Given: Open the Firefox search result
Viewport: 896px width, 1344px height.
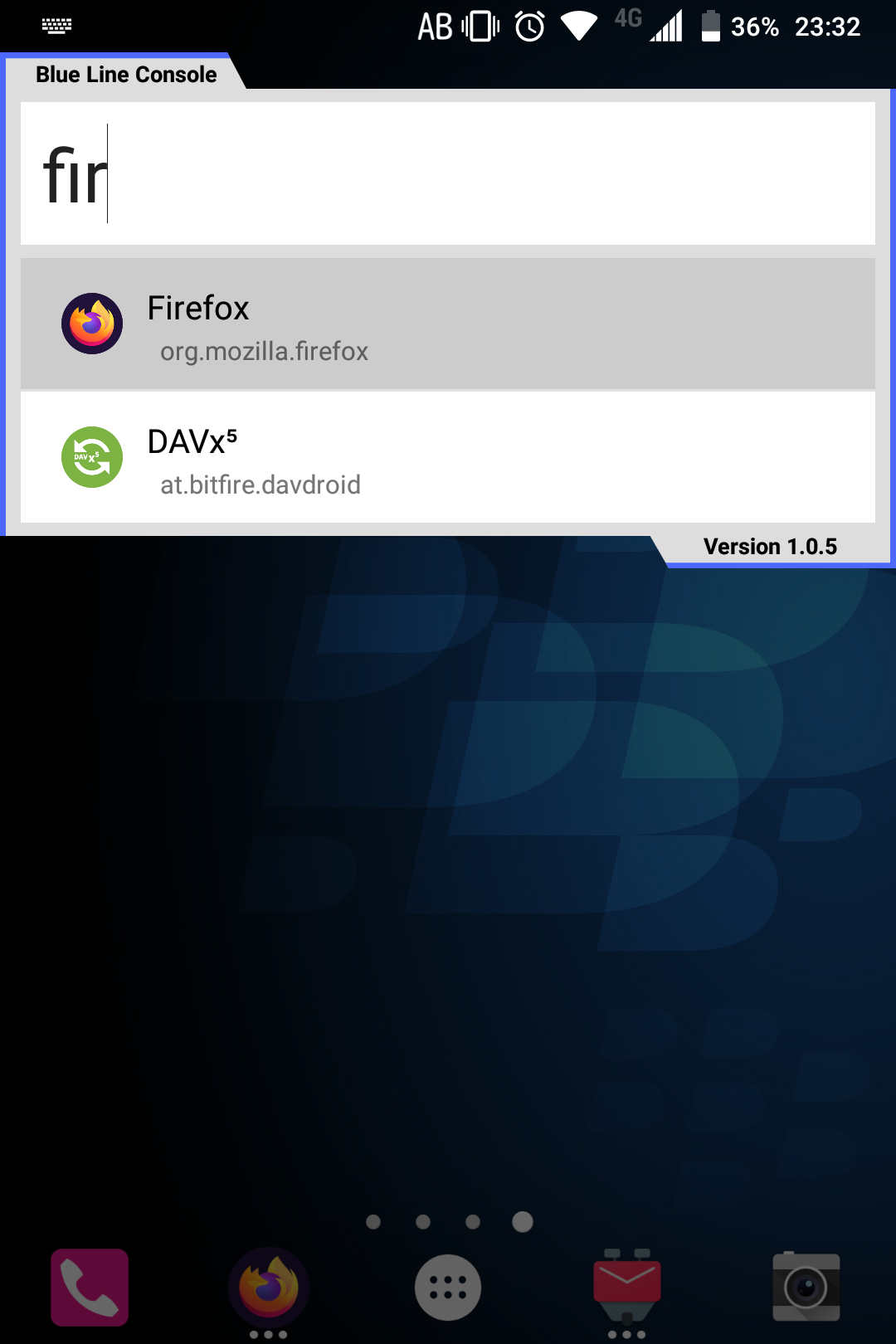Looking at the screenshot, I should pos(448,324).
